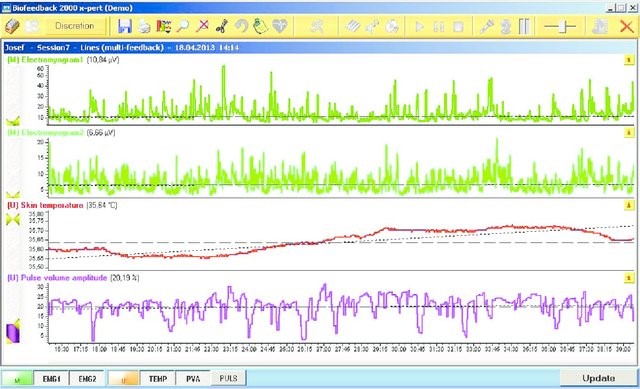
Task: Click the book icon at toolbar start
Action: (12, 27)
